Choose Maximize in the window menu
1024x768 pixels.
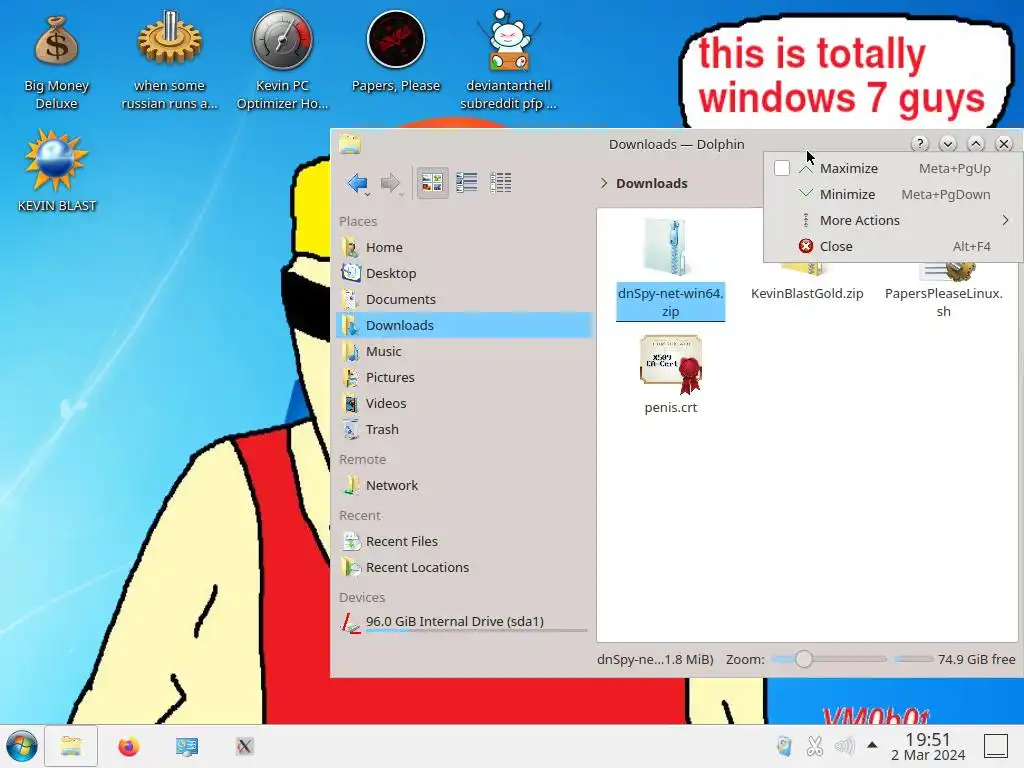892,168
